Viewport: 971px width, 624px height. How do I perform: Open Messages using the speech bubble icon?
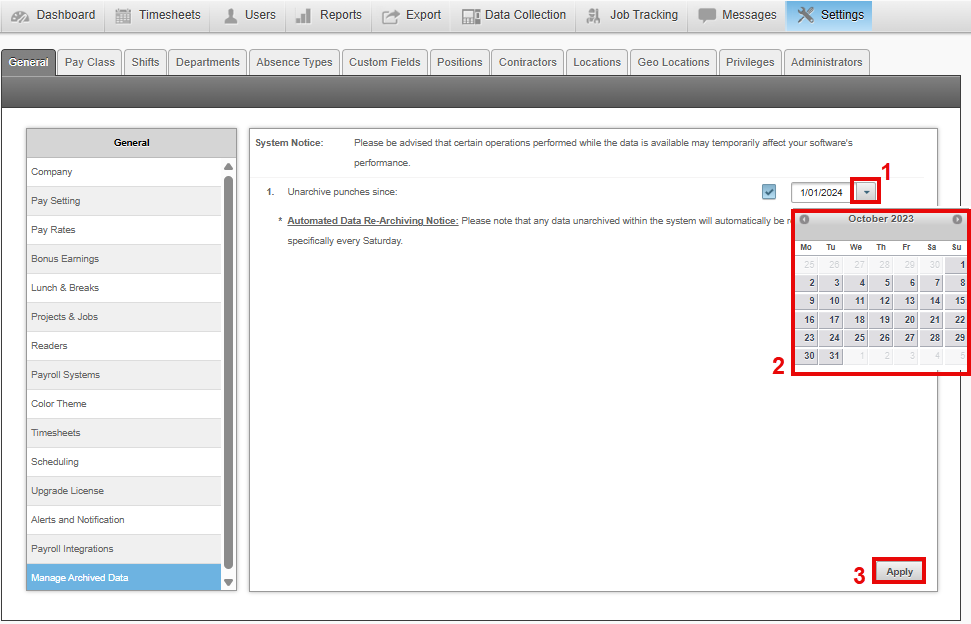pyautogui.click(x=707, y=15)
